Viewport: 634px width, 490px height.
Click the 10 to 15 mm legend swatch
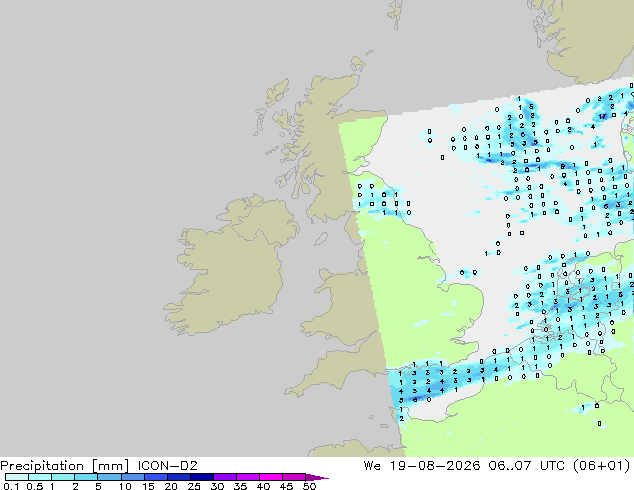132,477
